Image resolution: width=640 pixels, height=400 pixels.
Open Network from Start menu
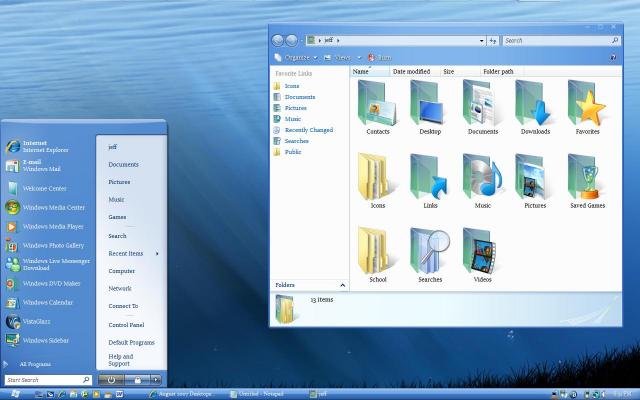tap(120, 289)
